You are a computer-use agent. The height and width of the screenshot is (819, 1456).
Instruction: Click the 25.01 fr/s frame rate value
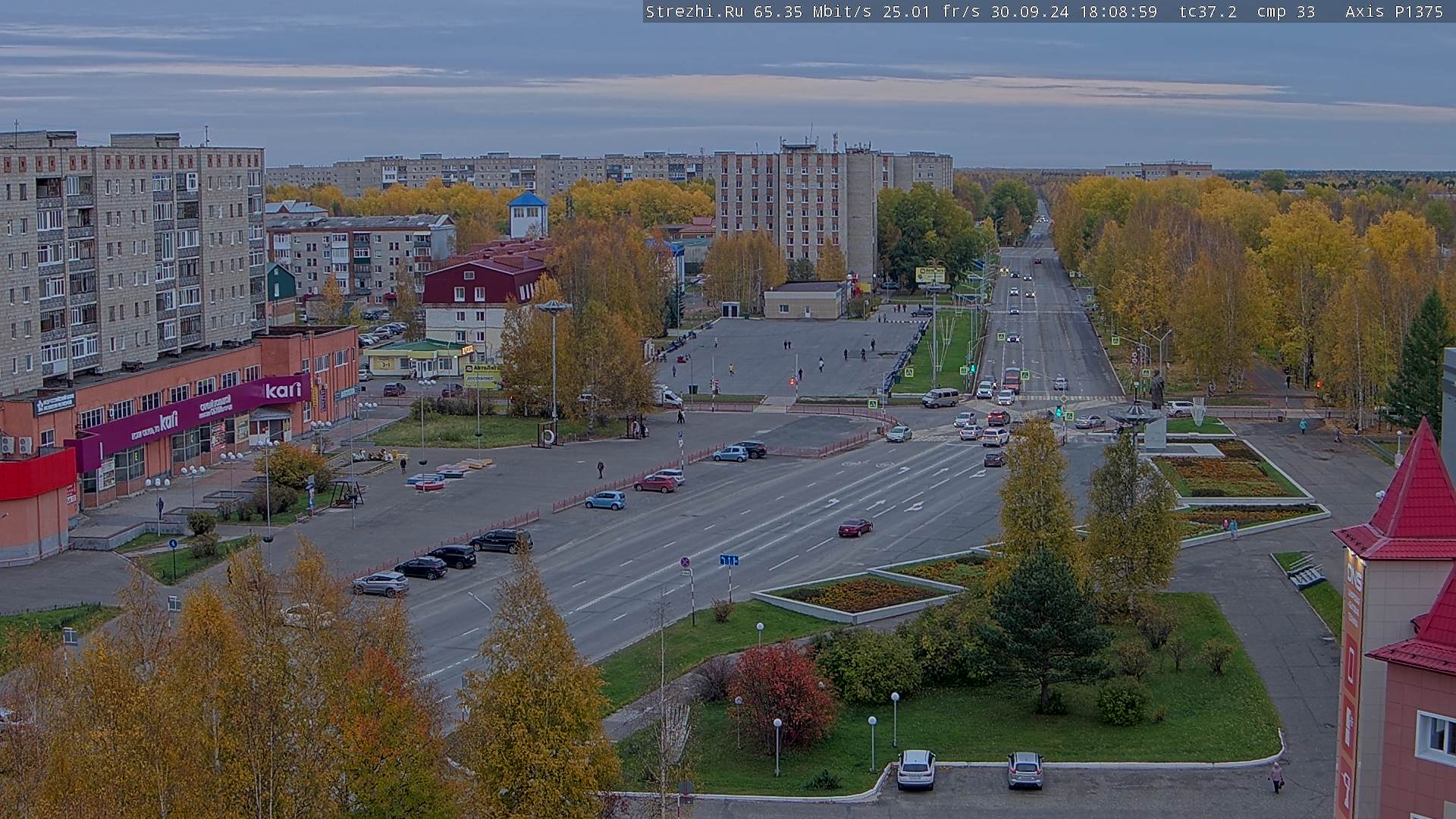coord(931,11)
